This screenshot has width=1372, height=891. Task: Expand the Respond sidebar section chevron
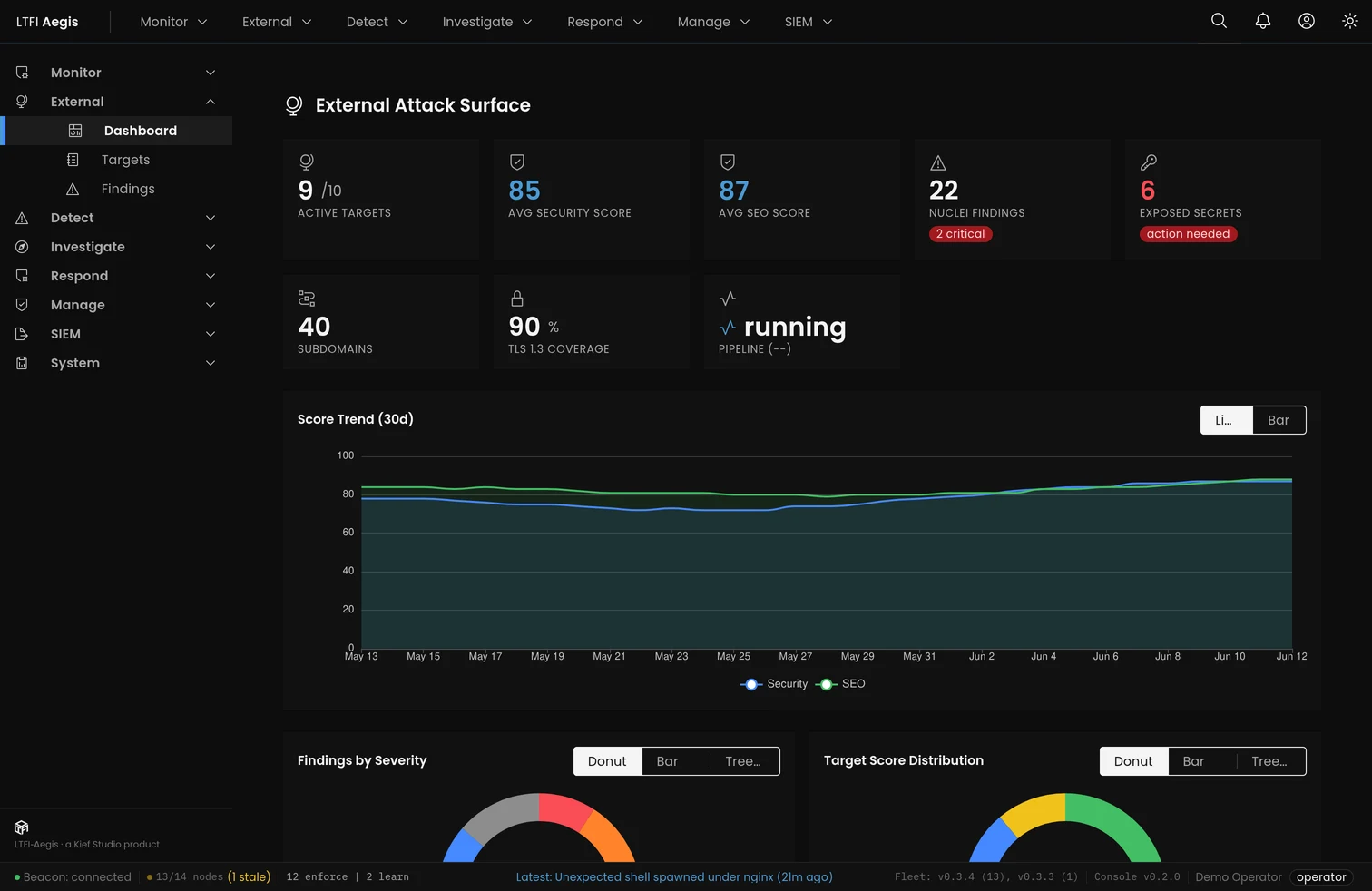(x=211, y=276)
